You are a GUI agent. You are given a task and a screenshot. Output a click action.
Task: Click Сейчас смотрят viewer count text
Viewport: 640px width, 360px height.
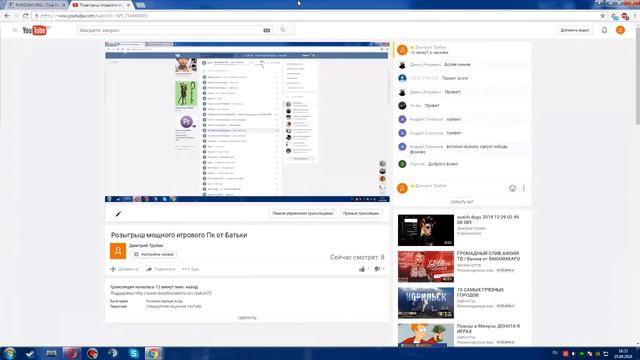click(357, 257)
